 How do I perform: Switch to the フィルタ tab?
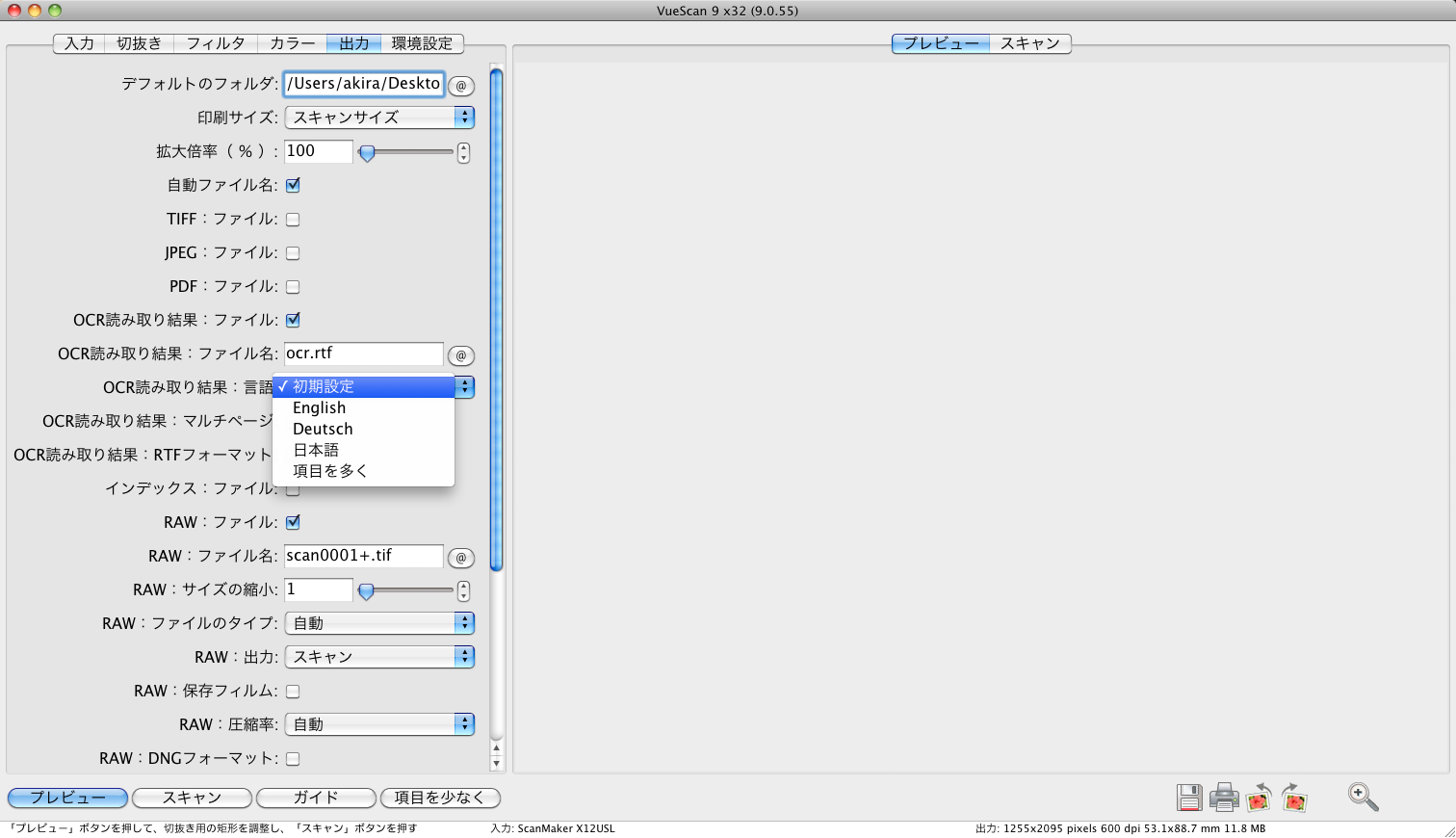216,43
